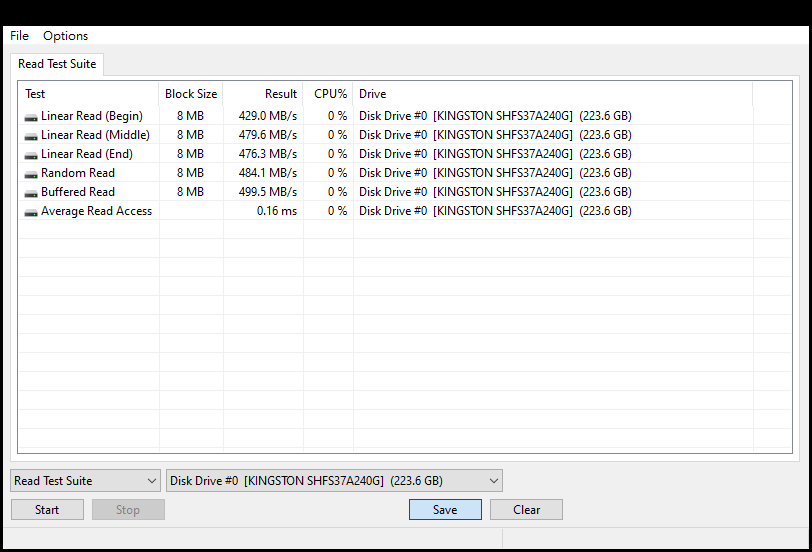Viewport: 812px width, 552px height.
Task: Save the benchmark results
Action: click(x=445, y=510)
